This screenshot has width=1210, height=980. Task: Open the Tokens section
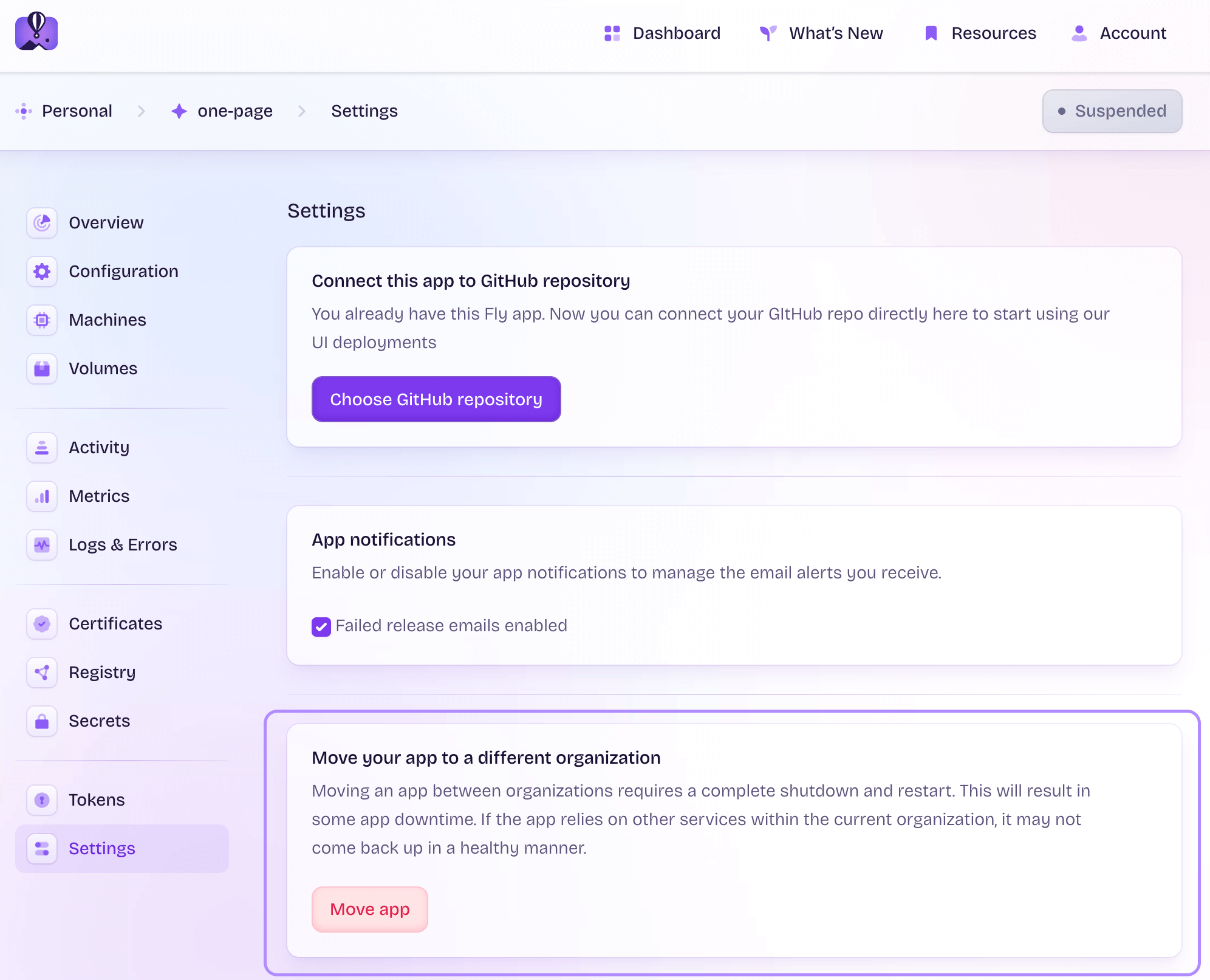(x=96, y=800)
